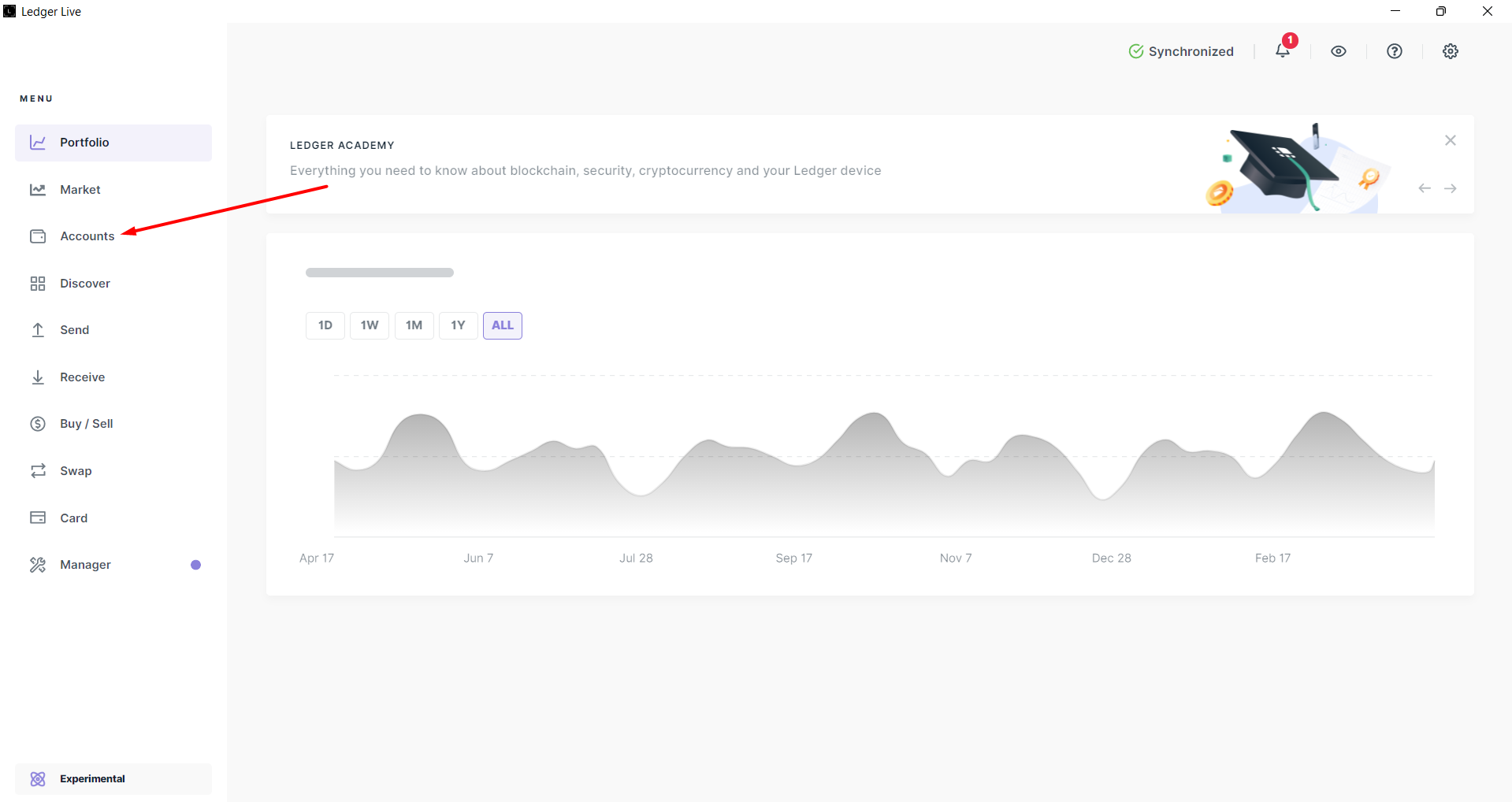The width and height of the screenshot is (1512, 802).
Task: Close the Ledger Academy banner
Action: click(1451, 140)
